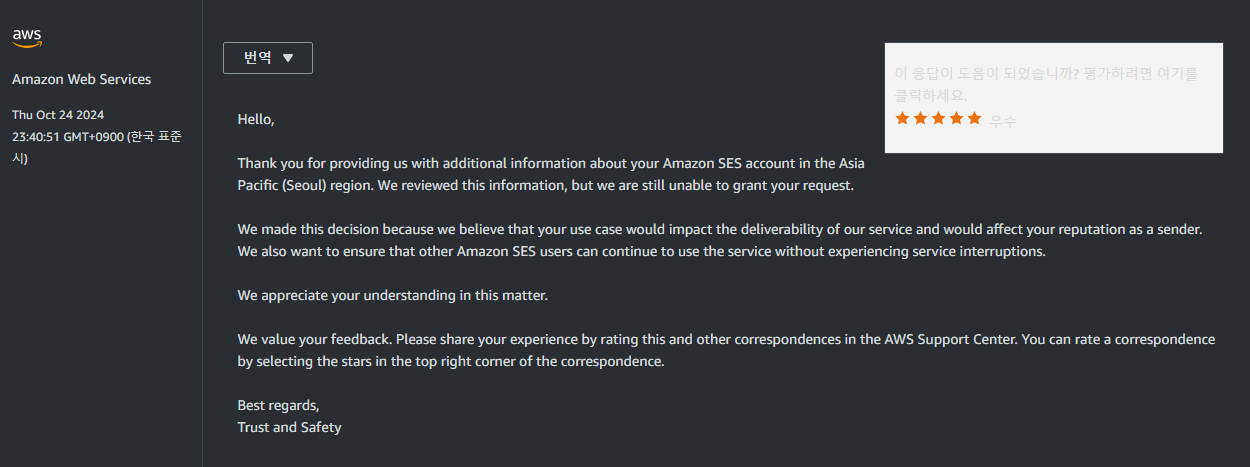This screenshot has width=1250, height=467.
Task: Rate the response one star
Action: [902, 118]
